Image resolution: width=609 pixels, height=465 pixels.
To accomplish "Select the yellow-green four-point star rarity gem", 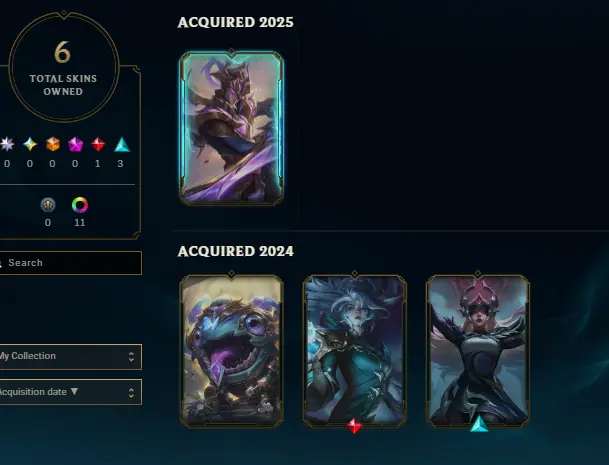I will [x=30, y=144].
